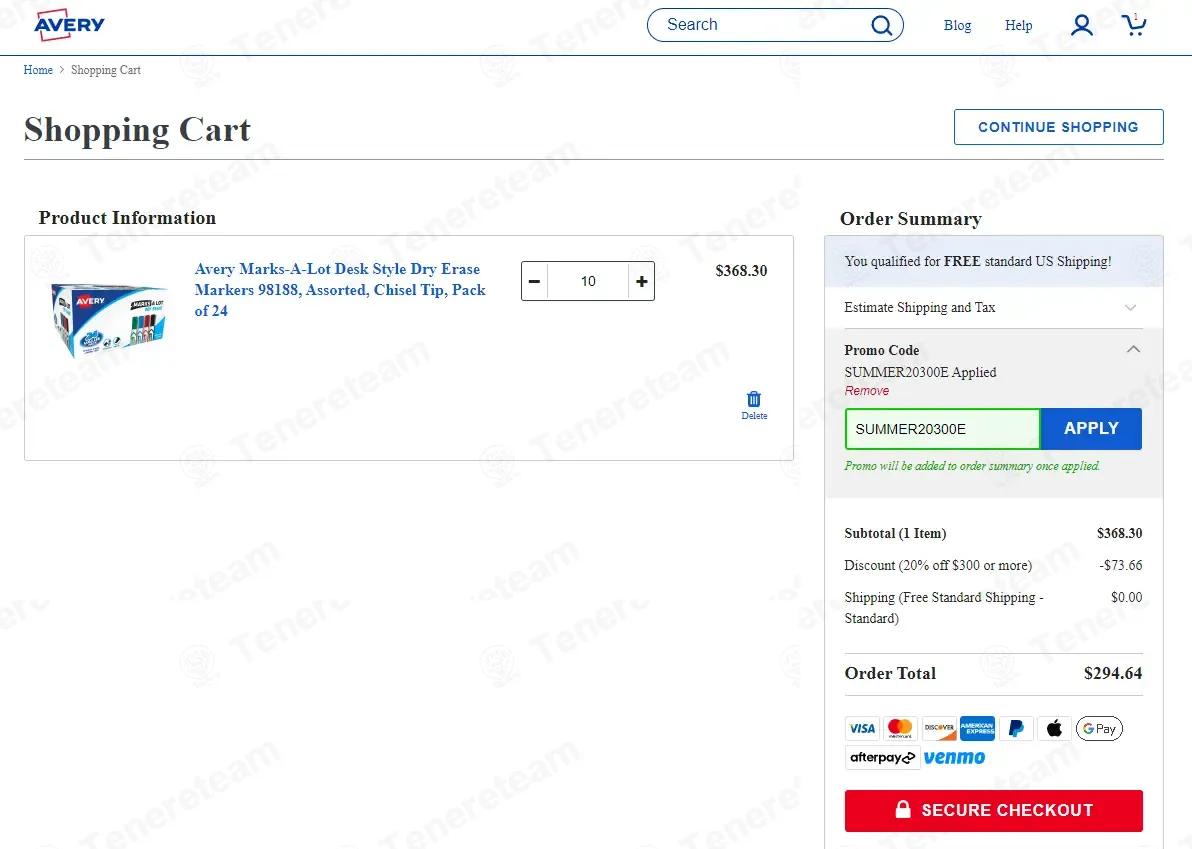The width and height of the screenshot is (1192, 849).
Task: Click the 'SUMMER20300E Applied' text
Action: pos(920,372)
